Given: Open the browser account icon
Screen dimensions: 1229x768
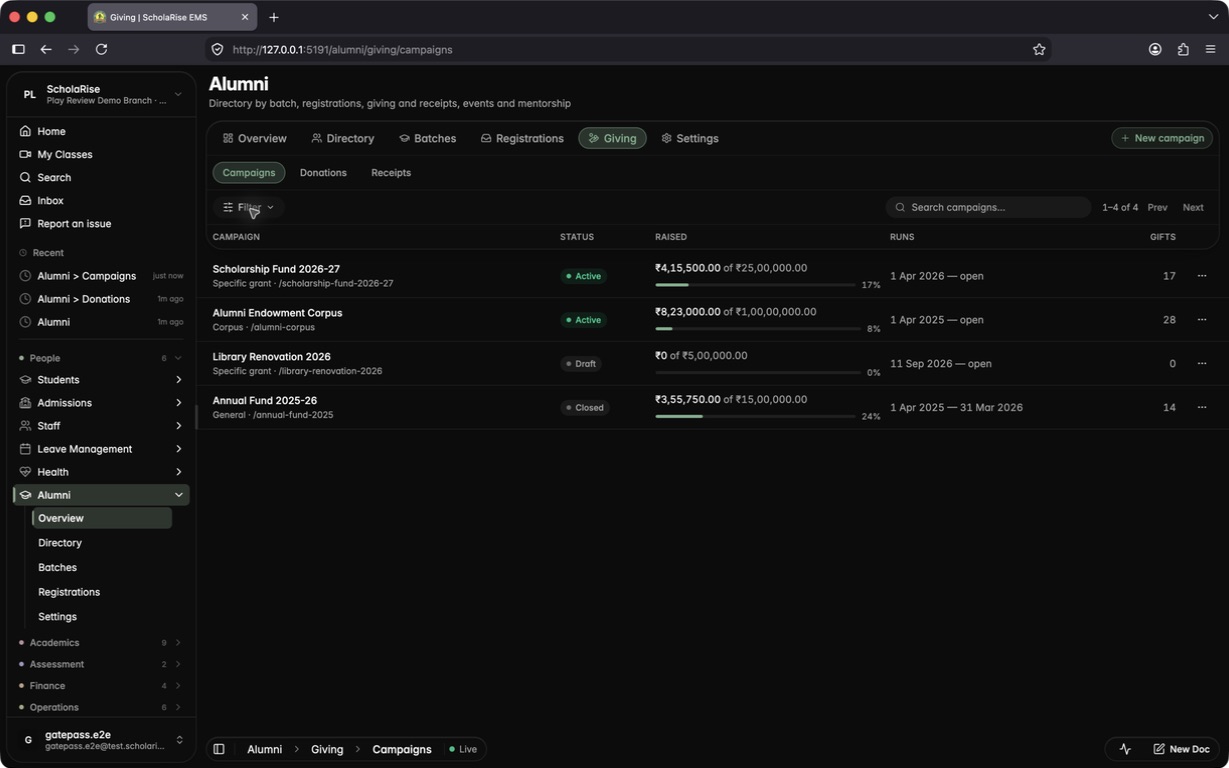Looking at the screenshot, I should coord(1155,49).
